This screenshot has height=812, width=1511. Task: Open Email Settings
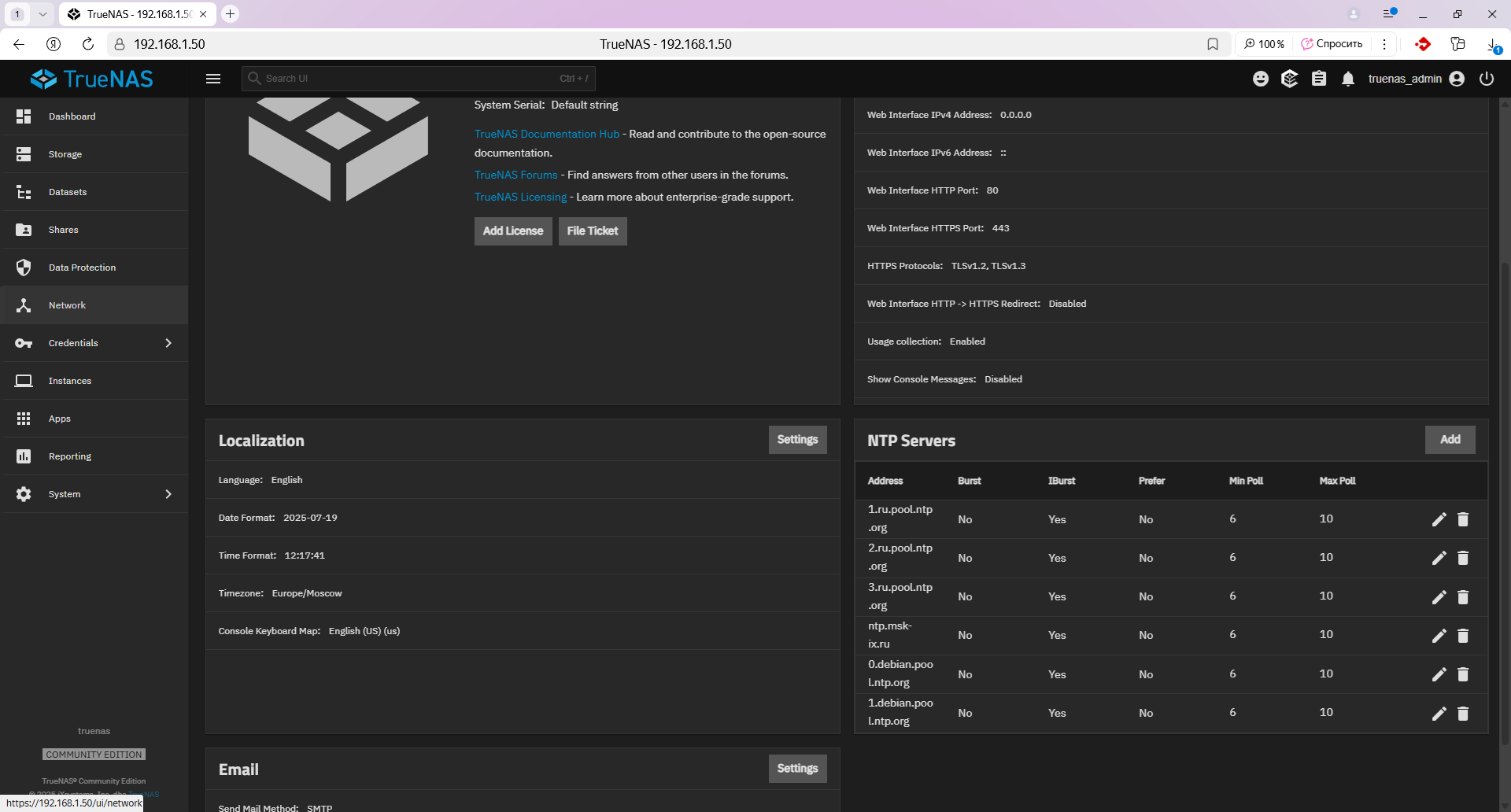click(x=797, y=769)
